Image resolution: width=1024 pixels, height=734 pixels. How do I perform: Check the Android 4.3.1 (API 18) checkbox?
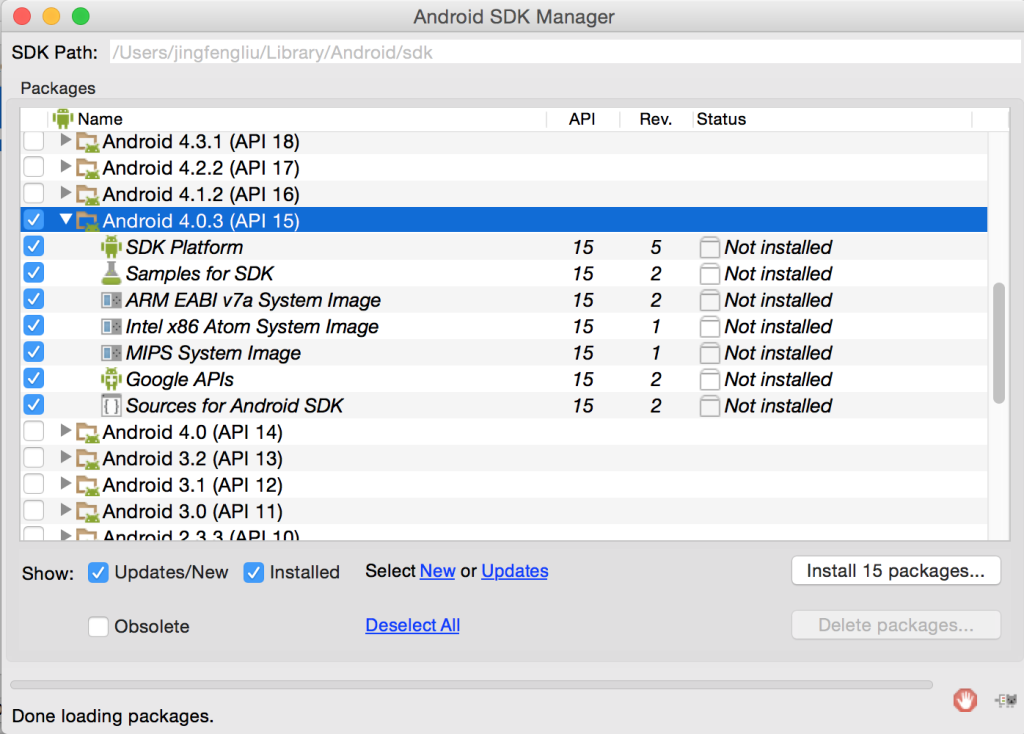(33, 141)
